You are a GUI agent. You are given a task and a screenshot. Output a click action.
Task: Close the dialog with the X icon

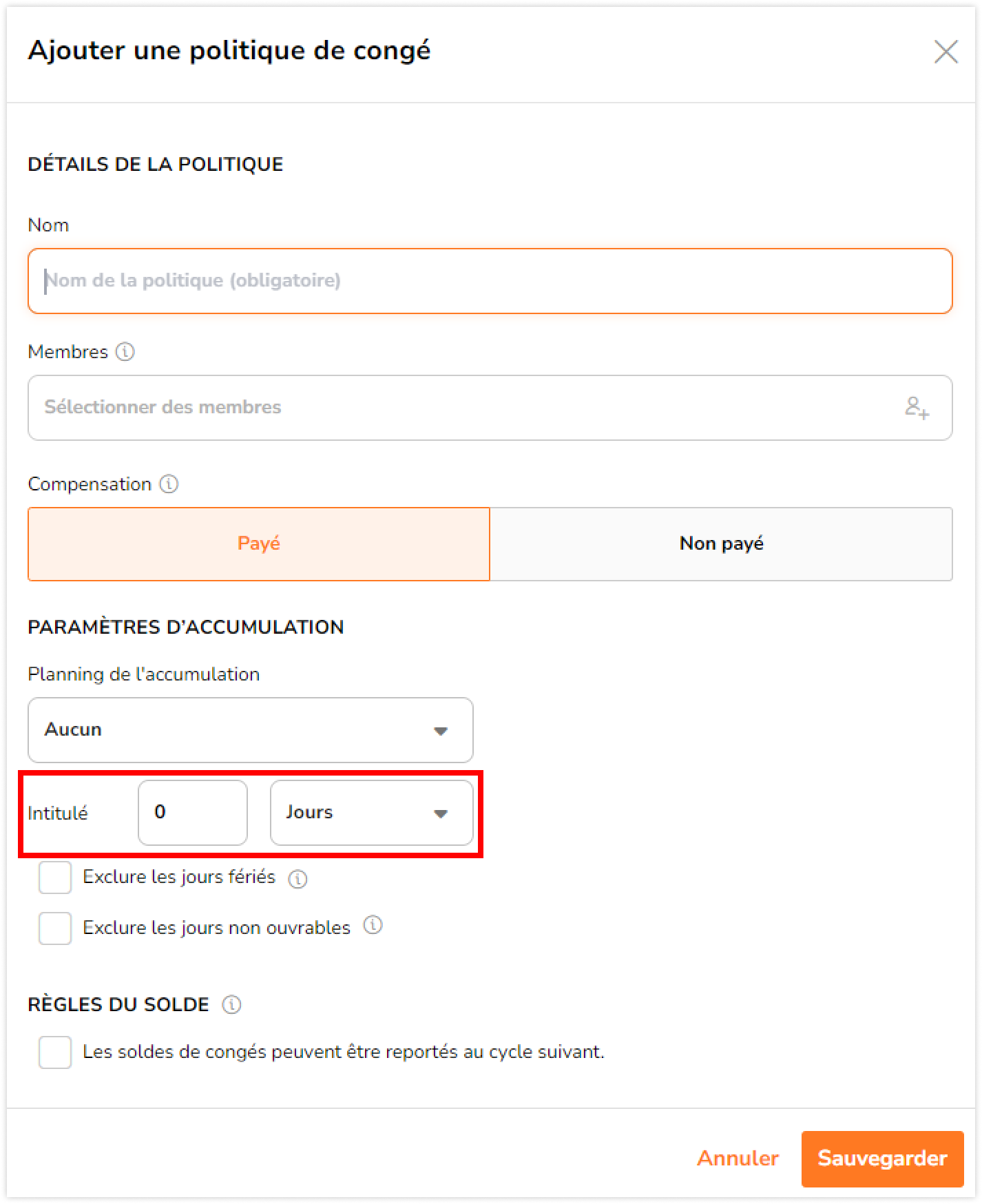click(x=946, y=52)
